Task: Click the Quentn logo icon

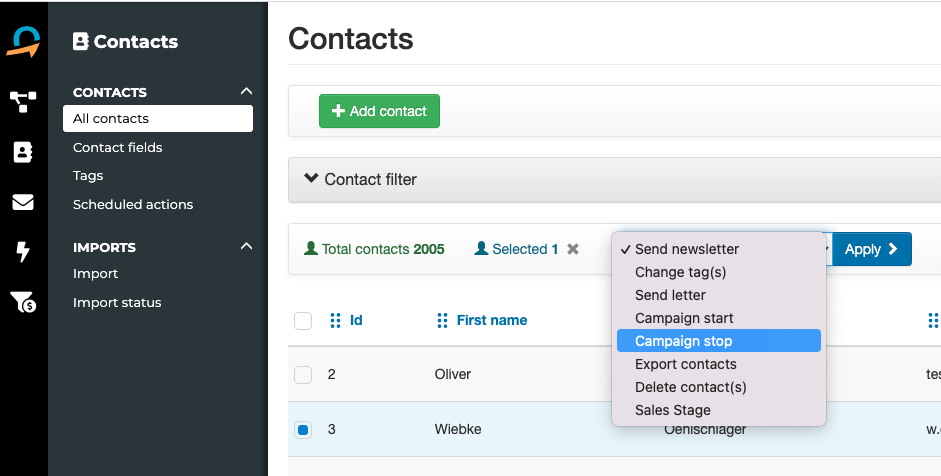Action: click(x=23, y=42)
